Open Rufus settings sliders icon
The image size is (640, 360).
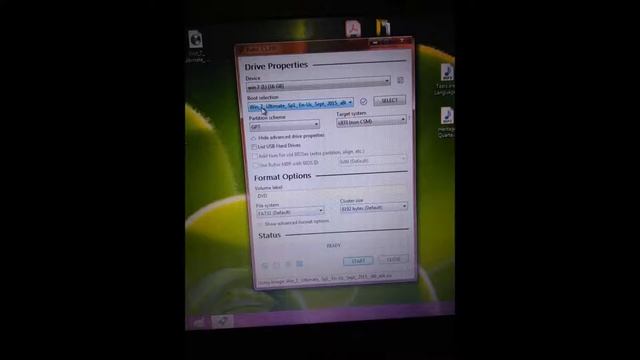[x=288, y=264]
